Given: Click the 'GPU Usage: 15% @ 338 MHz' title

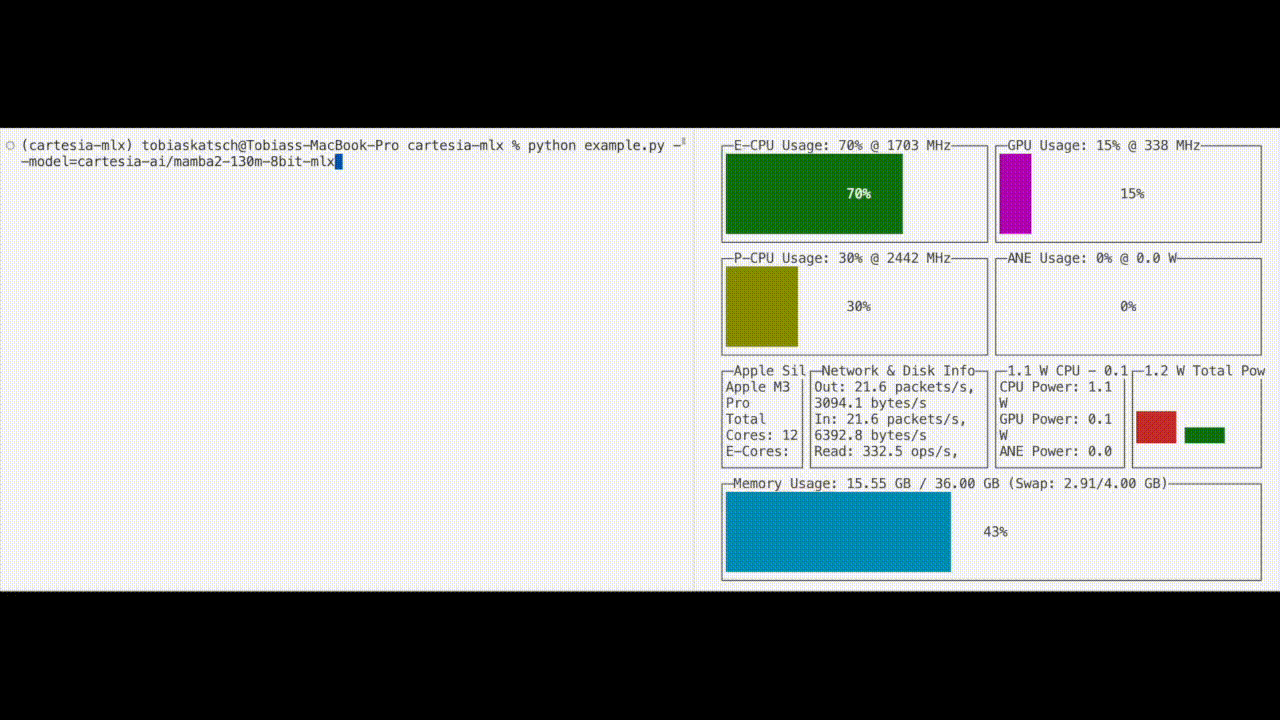Looking at the screenshot, I should coord(1104,145).
